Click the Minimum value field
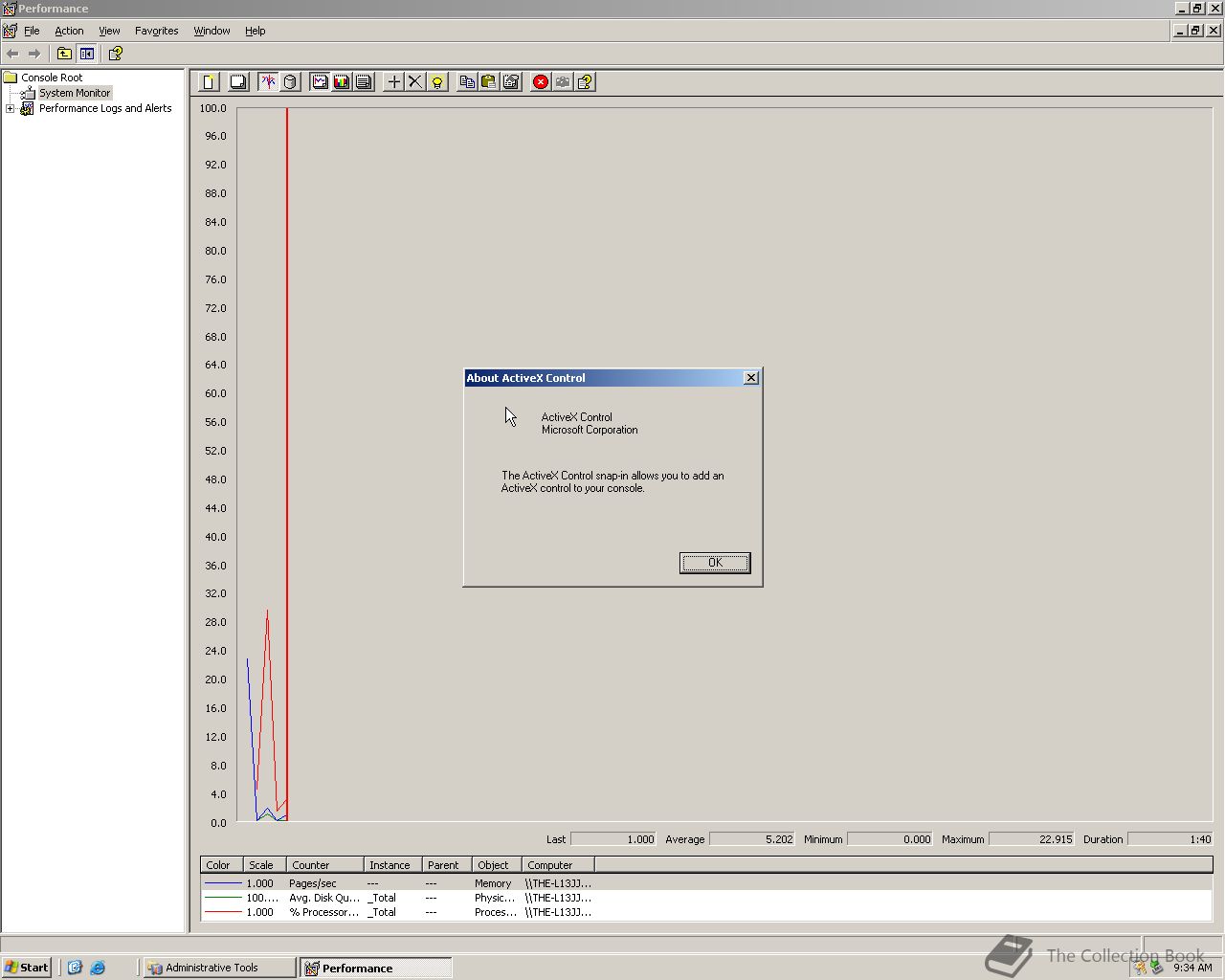 tap(890, 839)
